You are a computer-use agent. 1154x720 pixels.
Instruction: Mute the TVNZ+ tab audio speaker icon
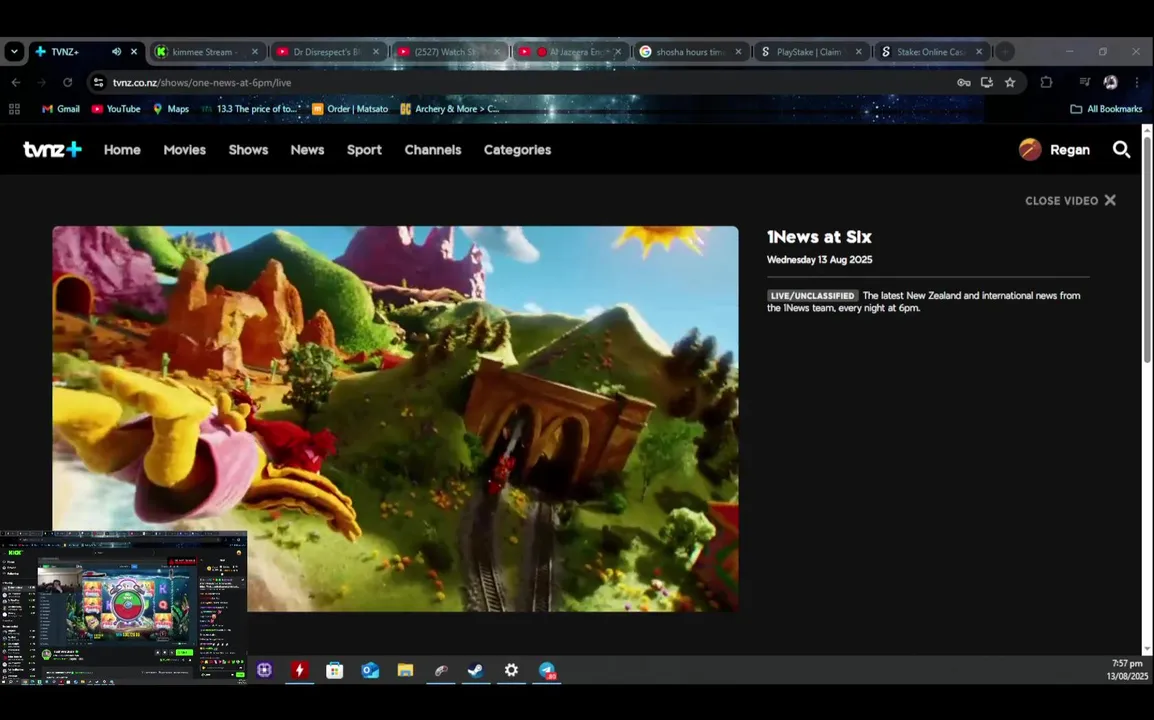pos(116,52)
